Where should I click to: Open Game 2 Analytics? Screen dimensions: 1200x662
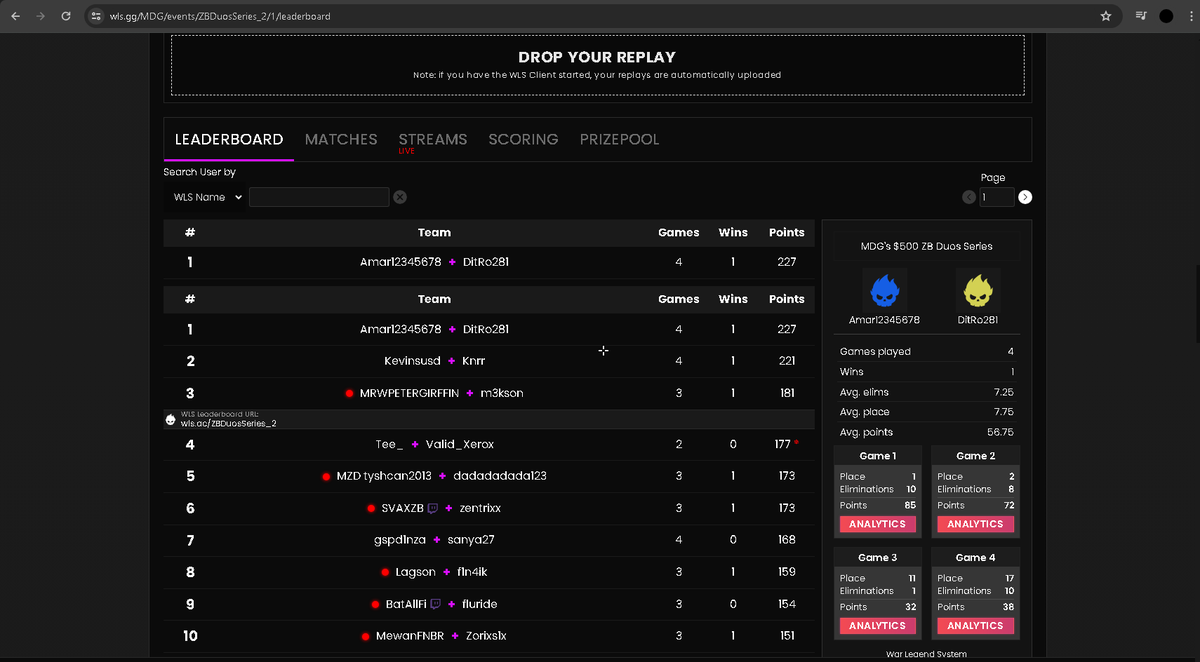[975, 524]
